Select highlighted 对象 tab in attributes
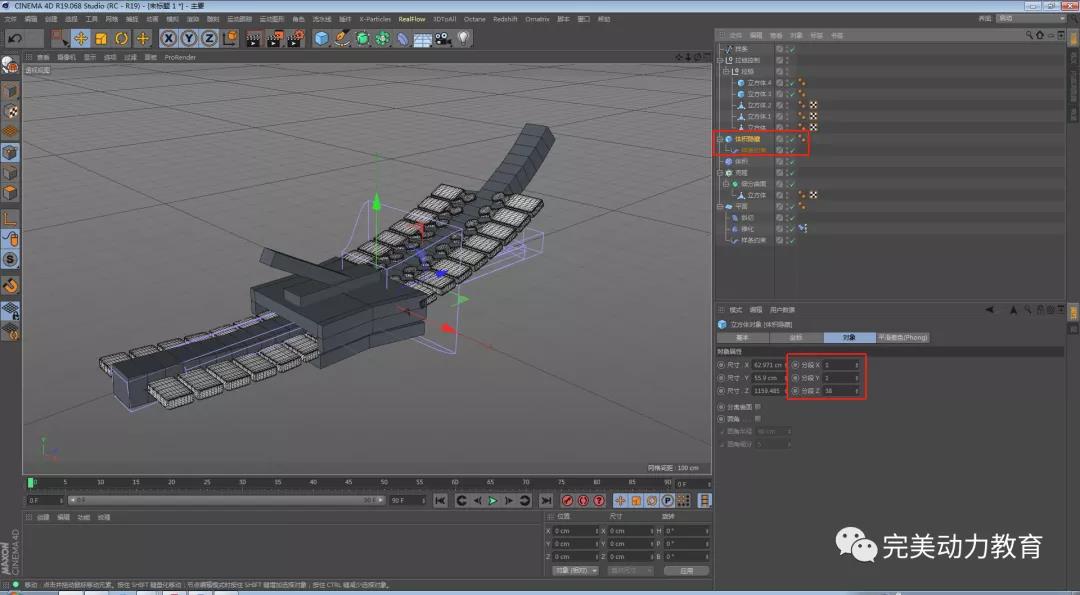The height and width of the screenshot is (595, 1080). [849, 337]
